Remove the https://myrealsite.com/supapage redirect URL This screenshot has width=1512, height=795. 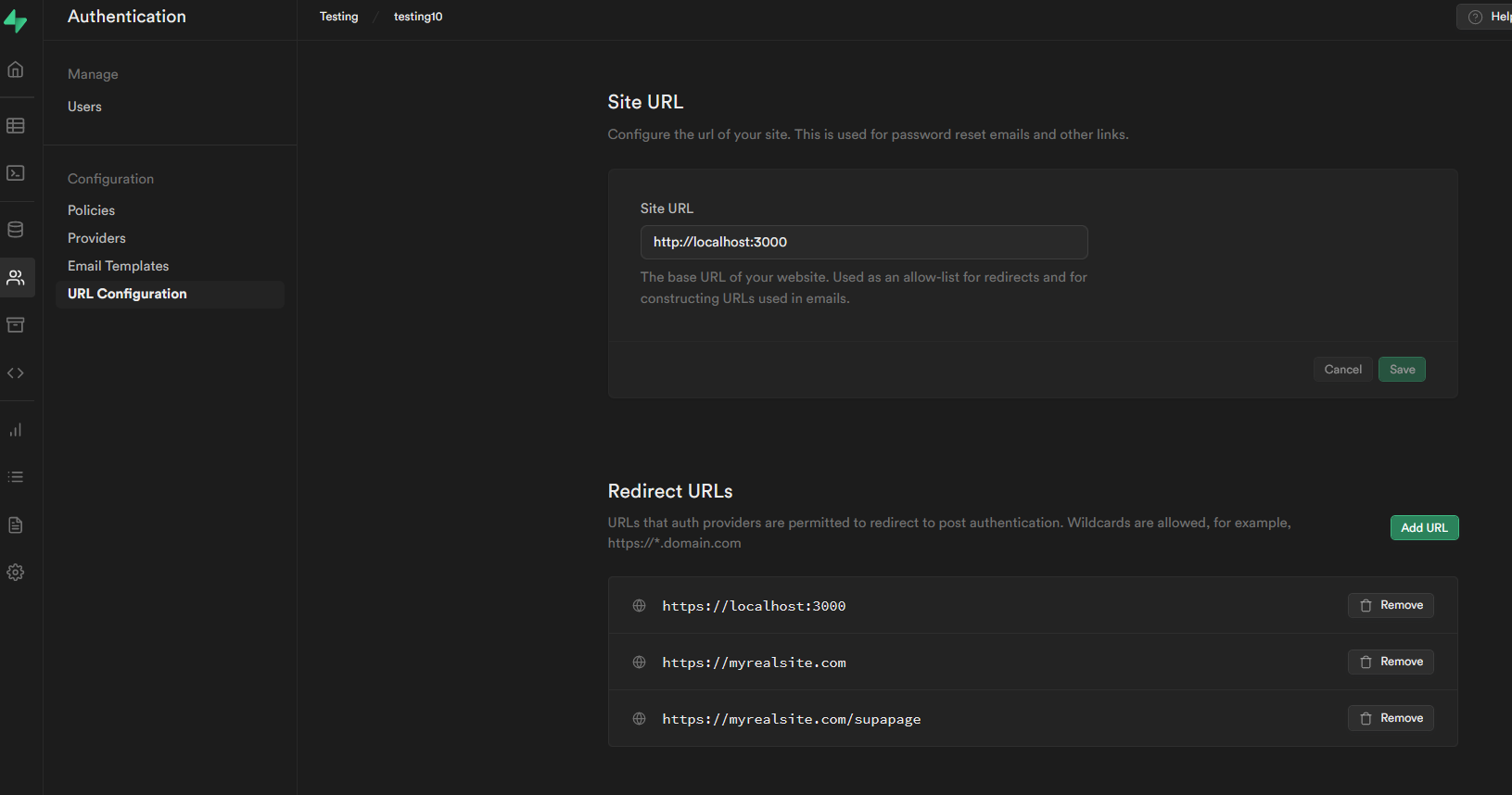(1390, 718)
